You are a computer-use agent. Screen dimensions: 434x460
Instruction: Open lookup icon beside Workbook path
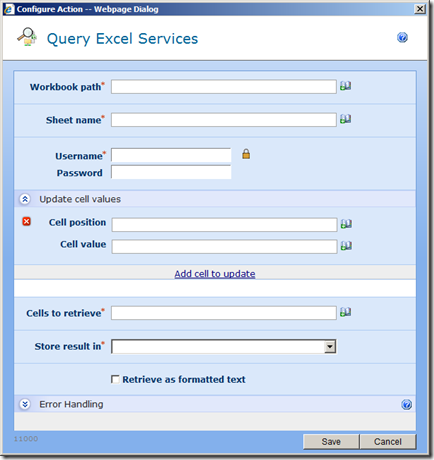point(345,86)
